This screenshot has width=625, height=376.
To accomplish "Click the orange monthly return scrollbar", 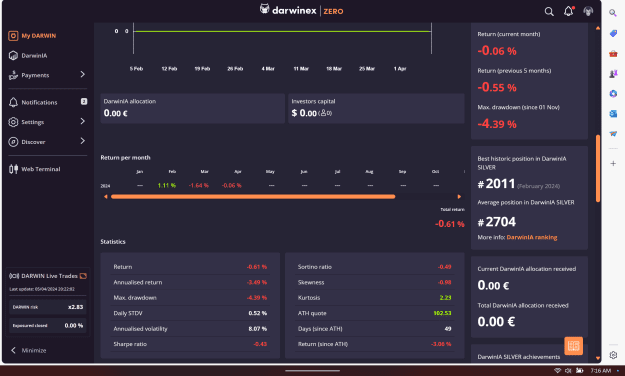I will point(253,197).
